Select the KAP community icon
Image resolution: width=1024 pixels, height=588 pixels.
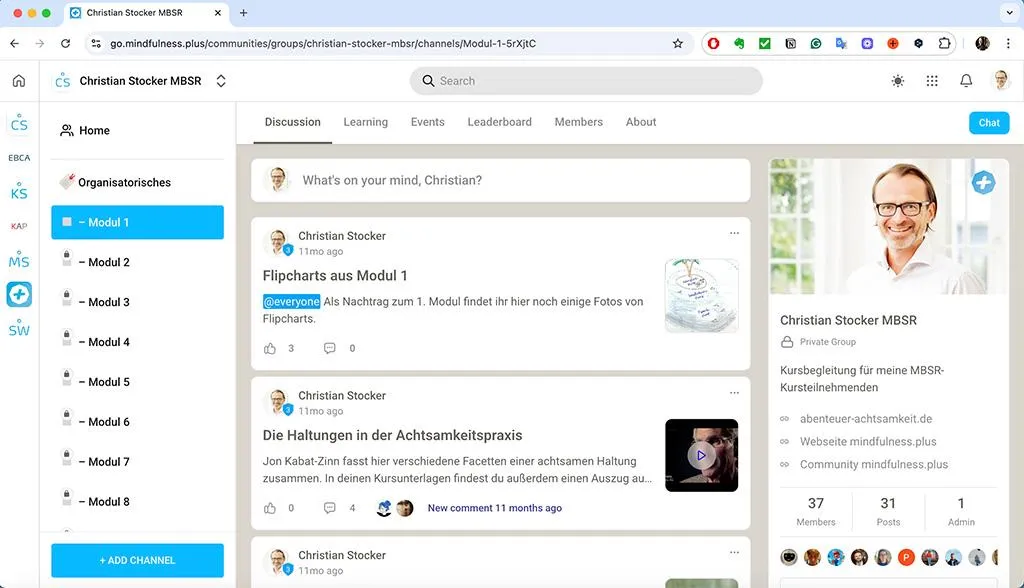(19, 226)
